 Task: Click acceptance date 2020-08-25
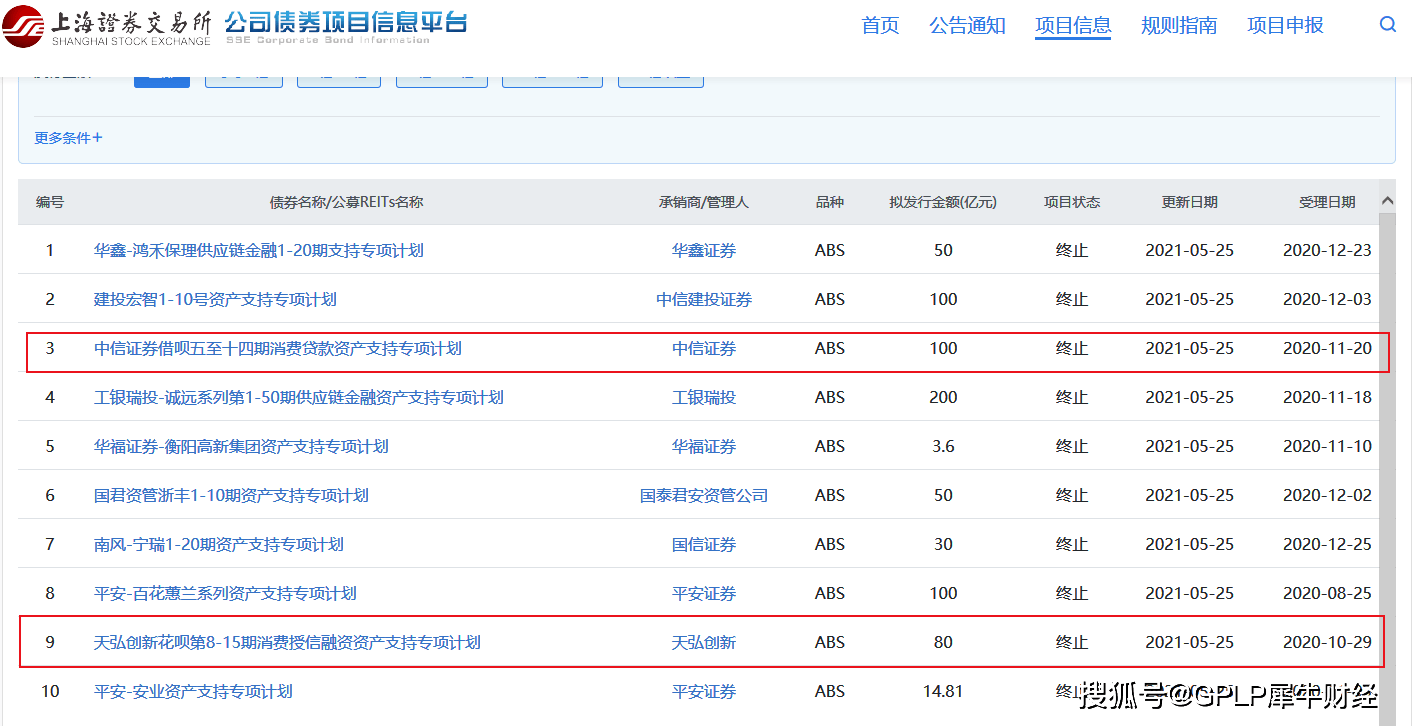[1327, 593]
